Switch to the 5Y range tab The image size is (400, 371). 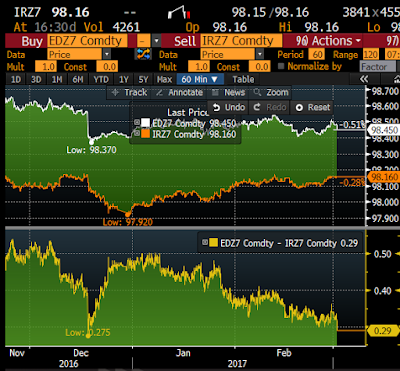144,79
